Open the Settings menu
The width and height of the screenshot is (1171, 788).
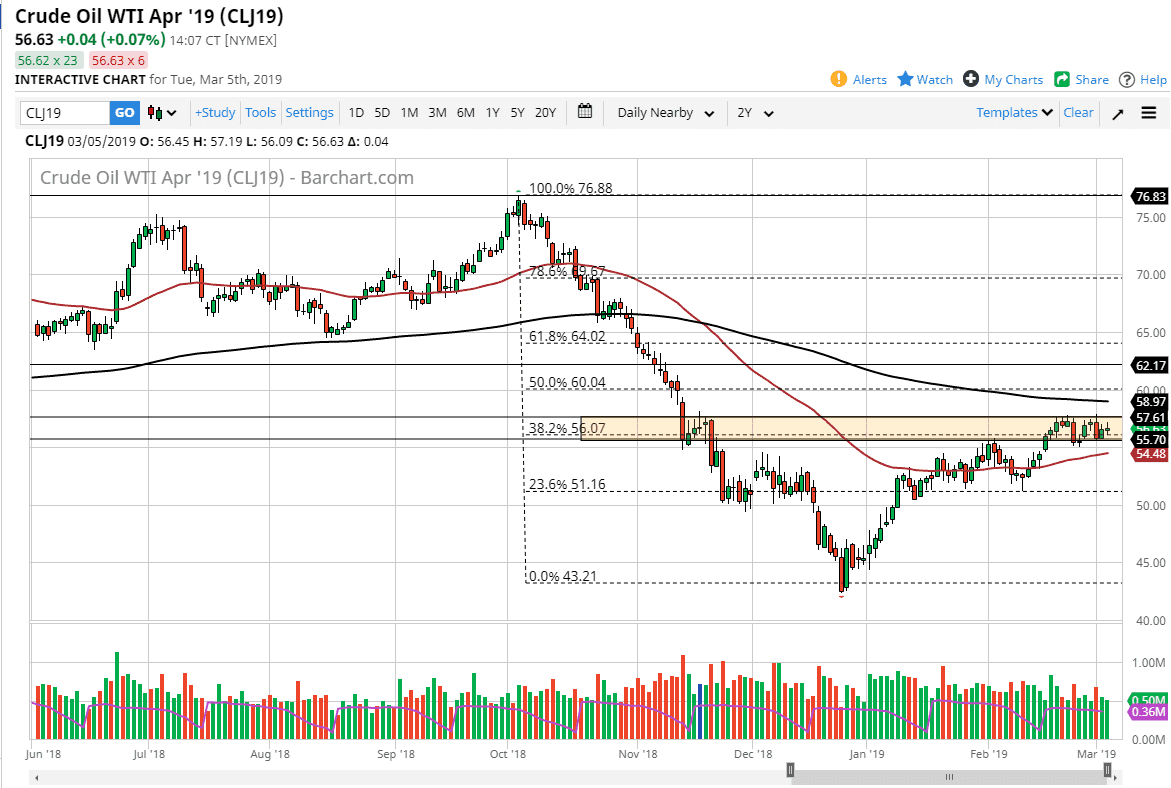309,112
